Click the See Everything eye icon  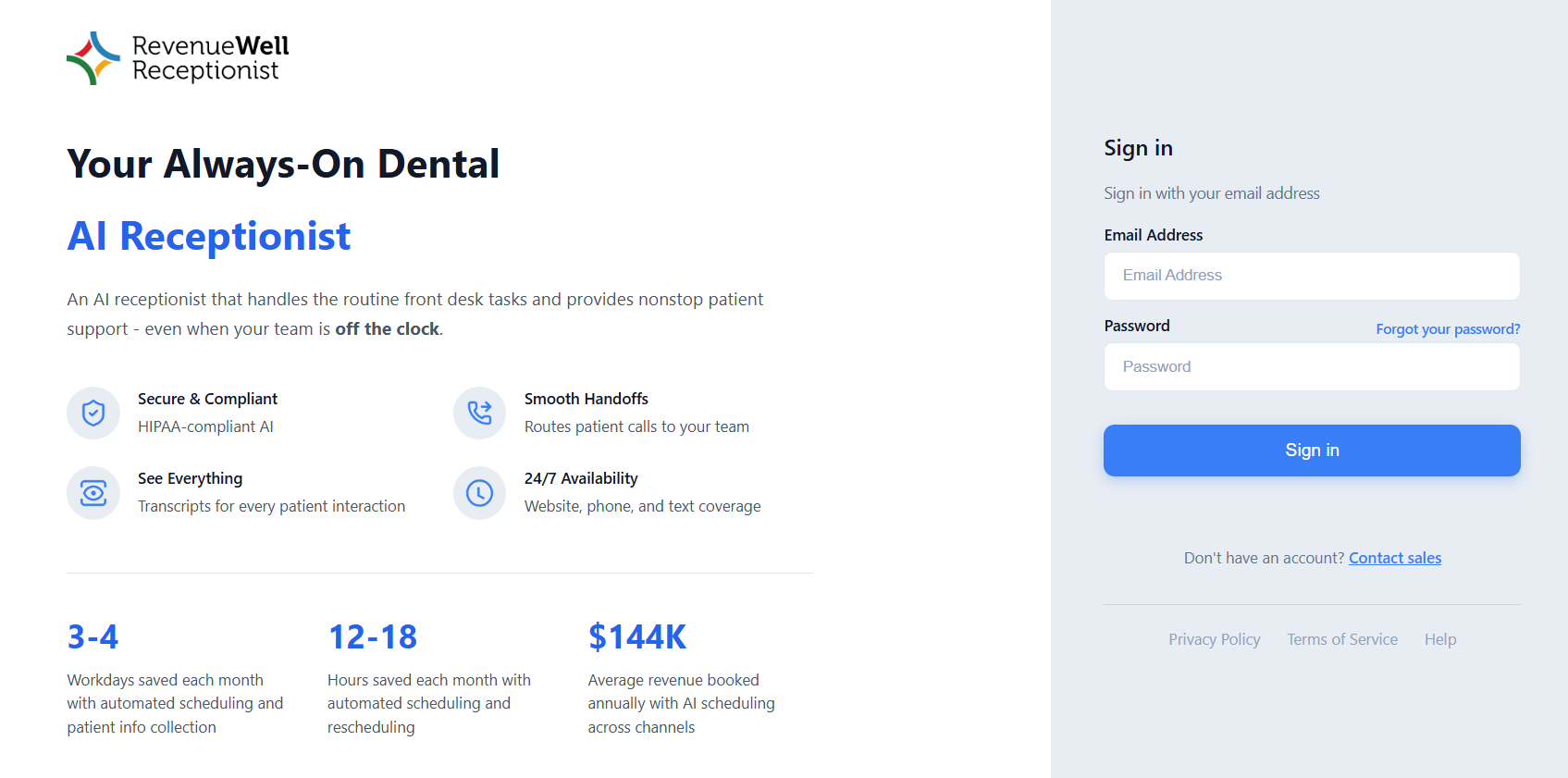coord(93,492)
